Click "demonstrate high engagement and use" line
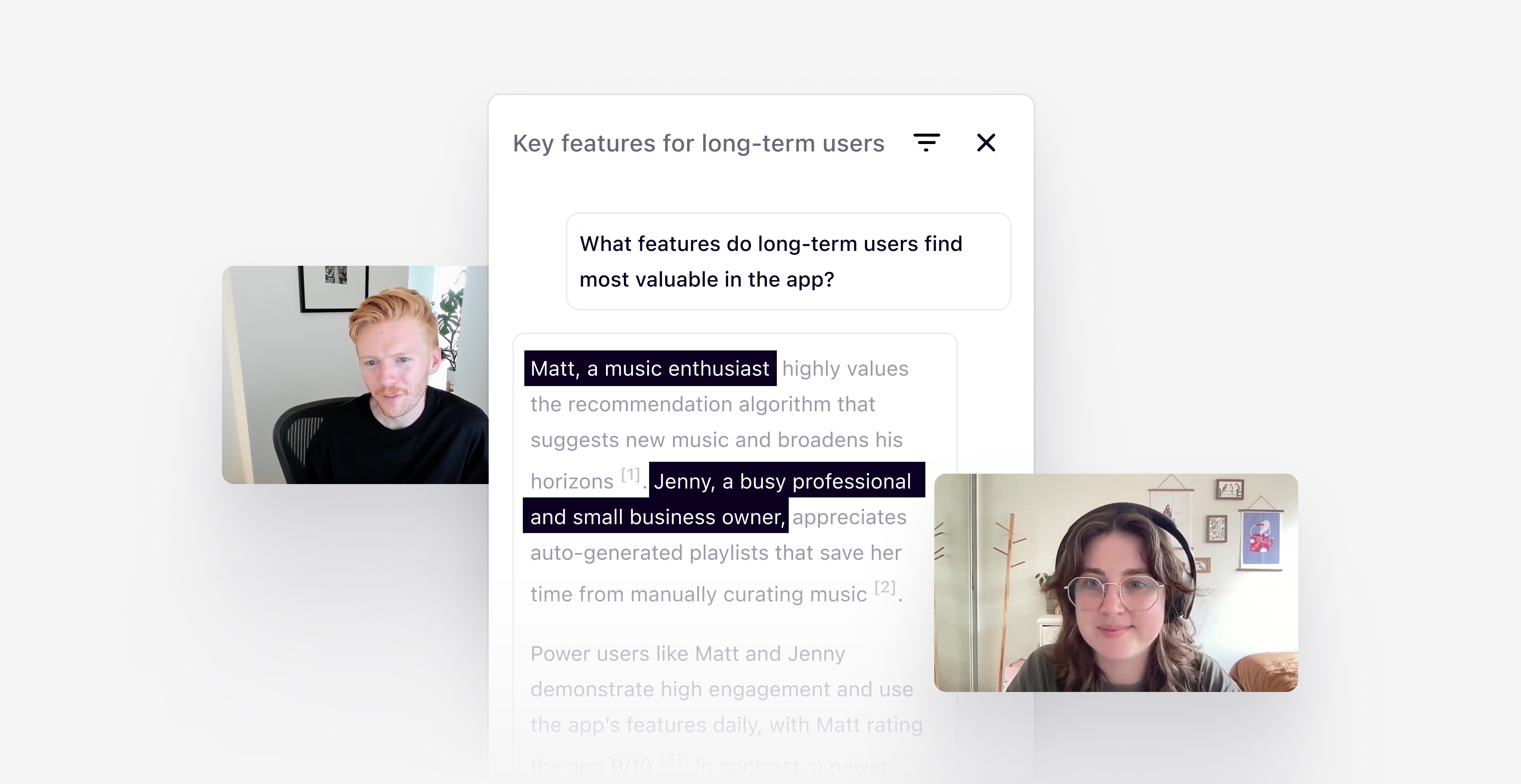The height and width of the screenshot is (784, 1521). click(x=722, y=689)
